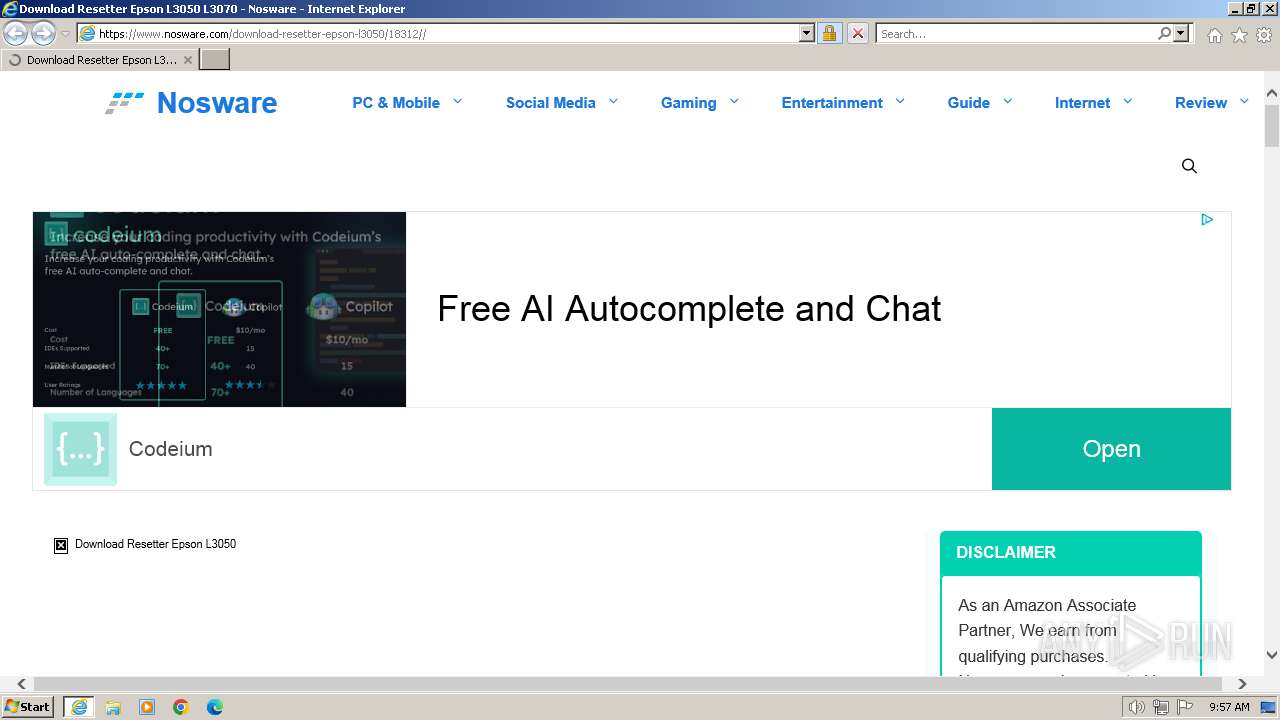Click the AdChoices triangle icon
Screen dimensions: 1280x720
[x=1207, y=220]
